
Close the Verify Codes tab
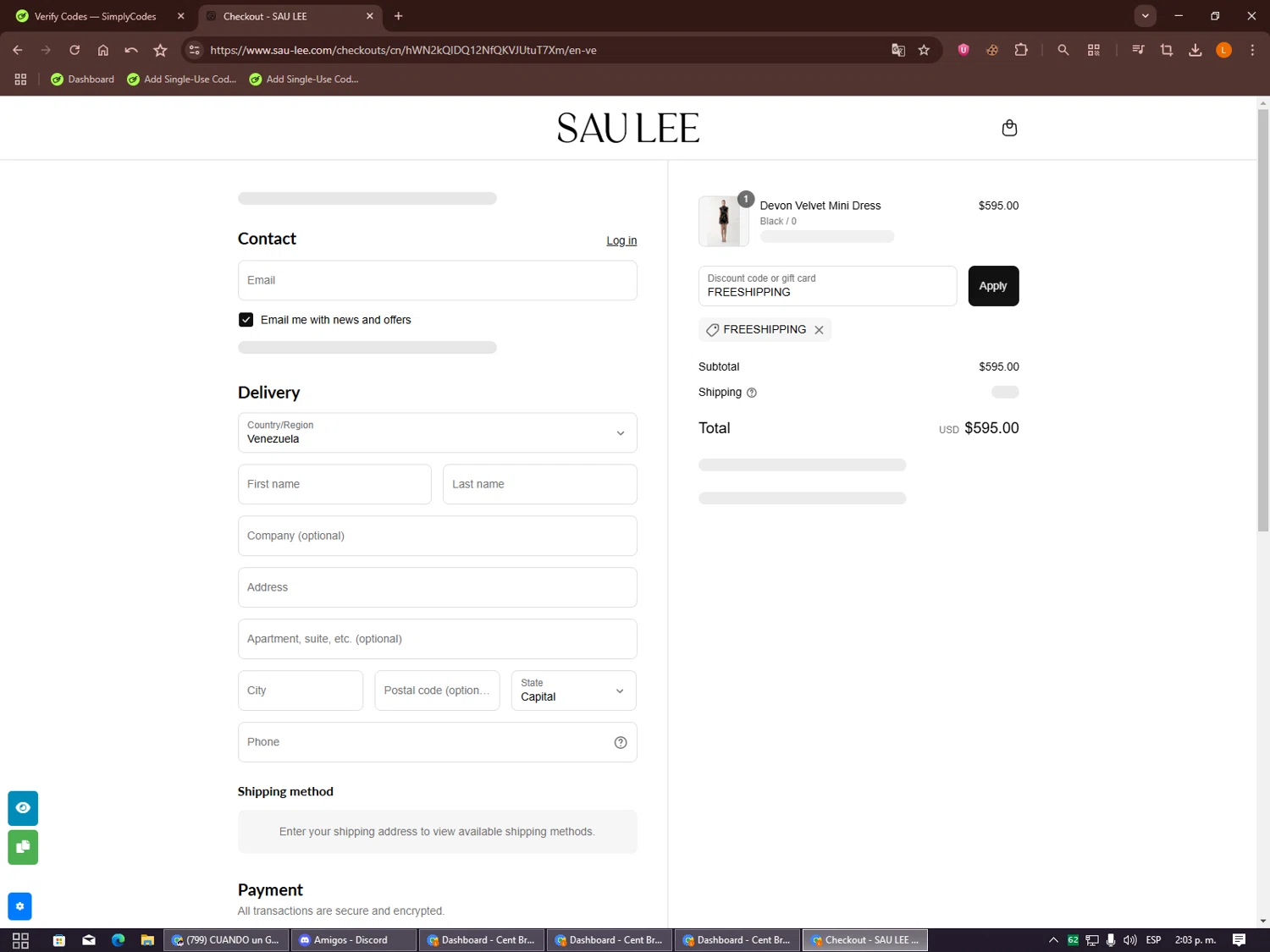click(180, 16)
